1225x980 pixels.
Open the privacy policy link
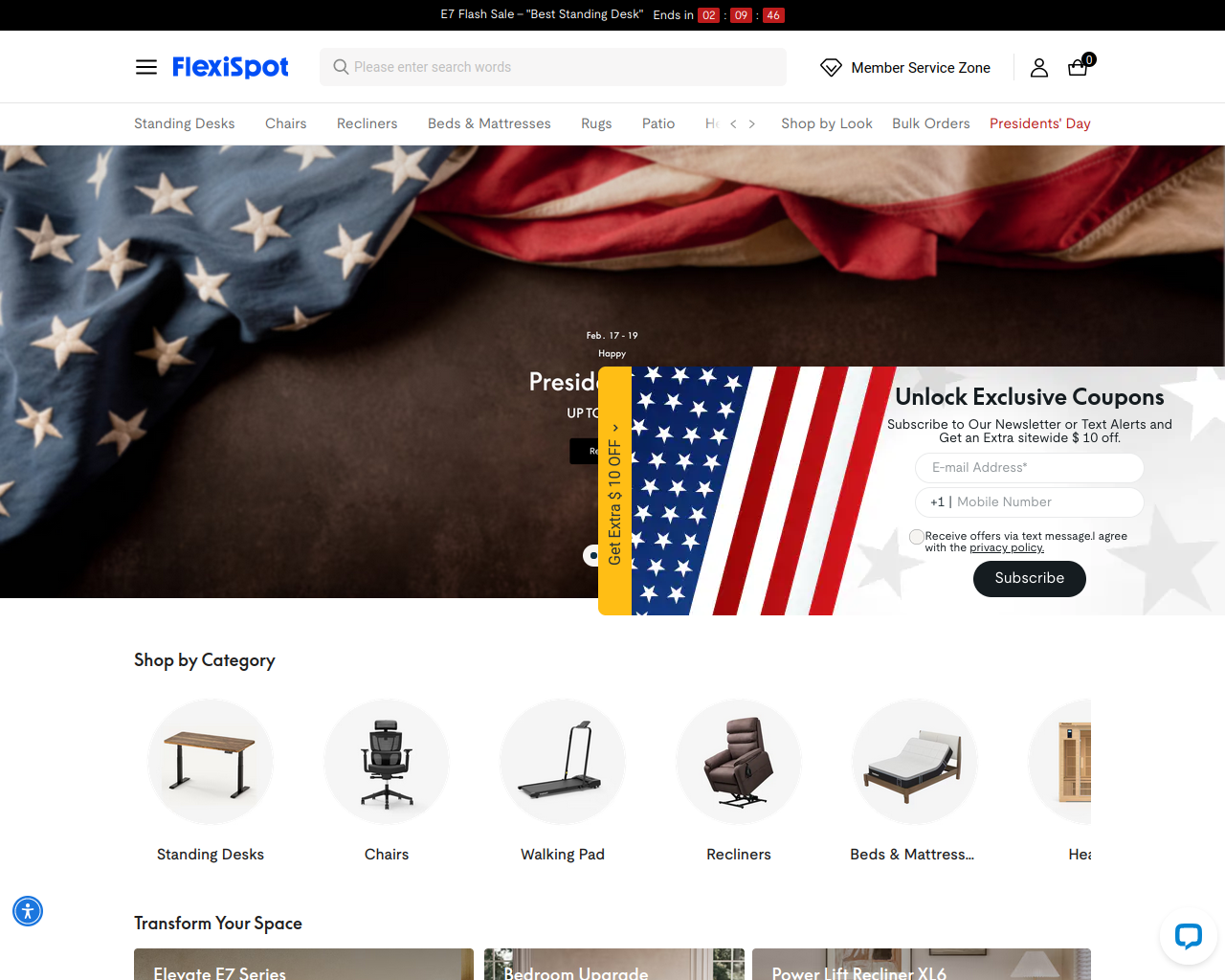click(1007, 548)
